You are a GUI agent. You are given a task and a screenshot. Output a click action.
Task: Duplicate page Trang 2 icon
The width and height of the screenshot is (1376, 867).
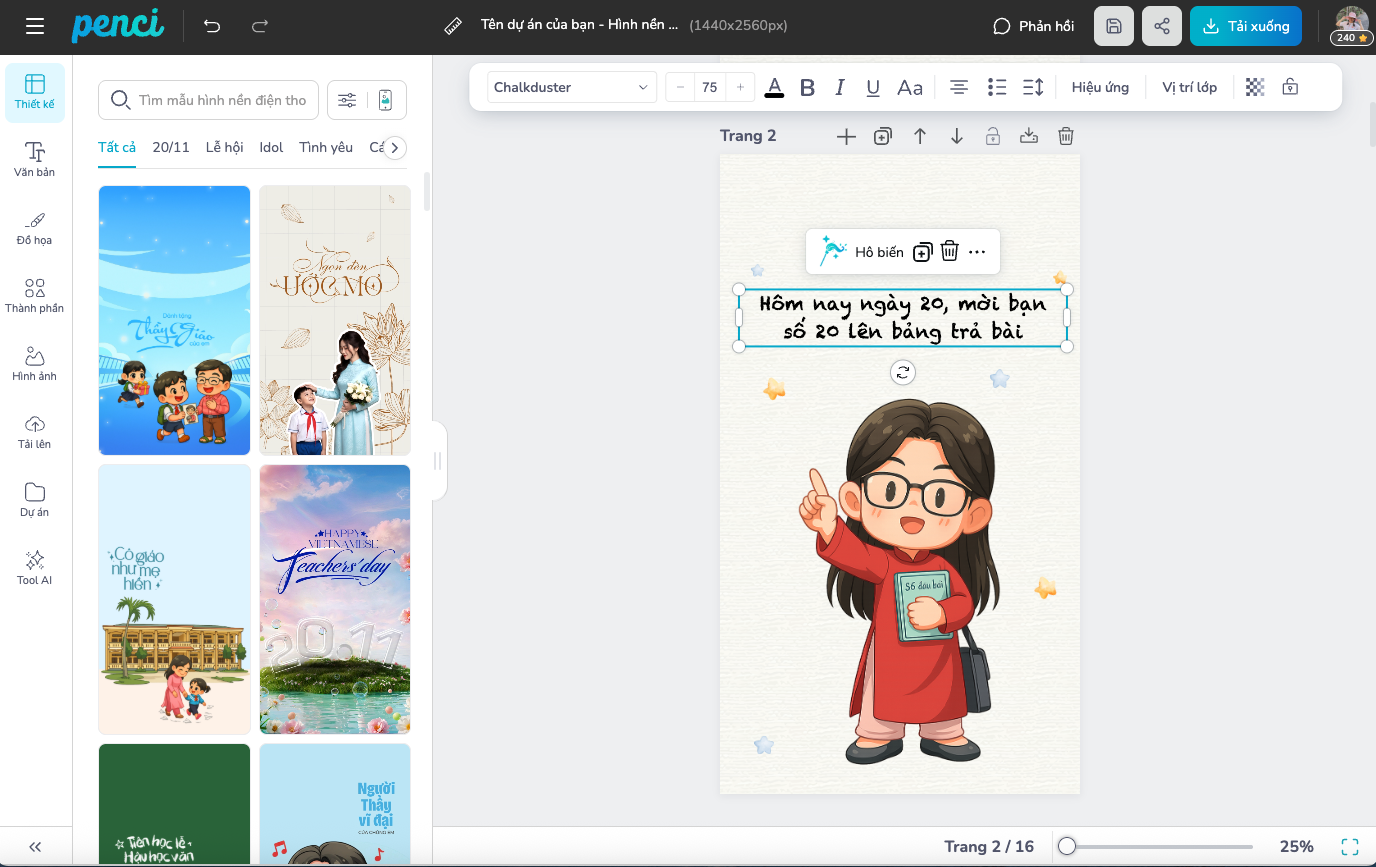(x=882, y=136)
